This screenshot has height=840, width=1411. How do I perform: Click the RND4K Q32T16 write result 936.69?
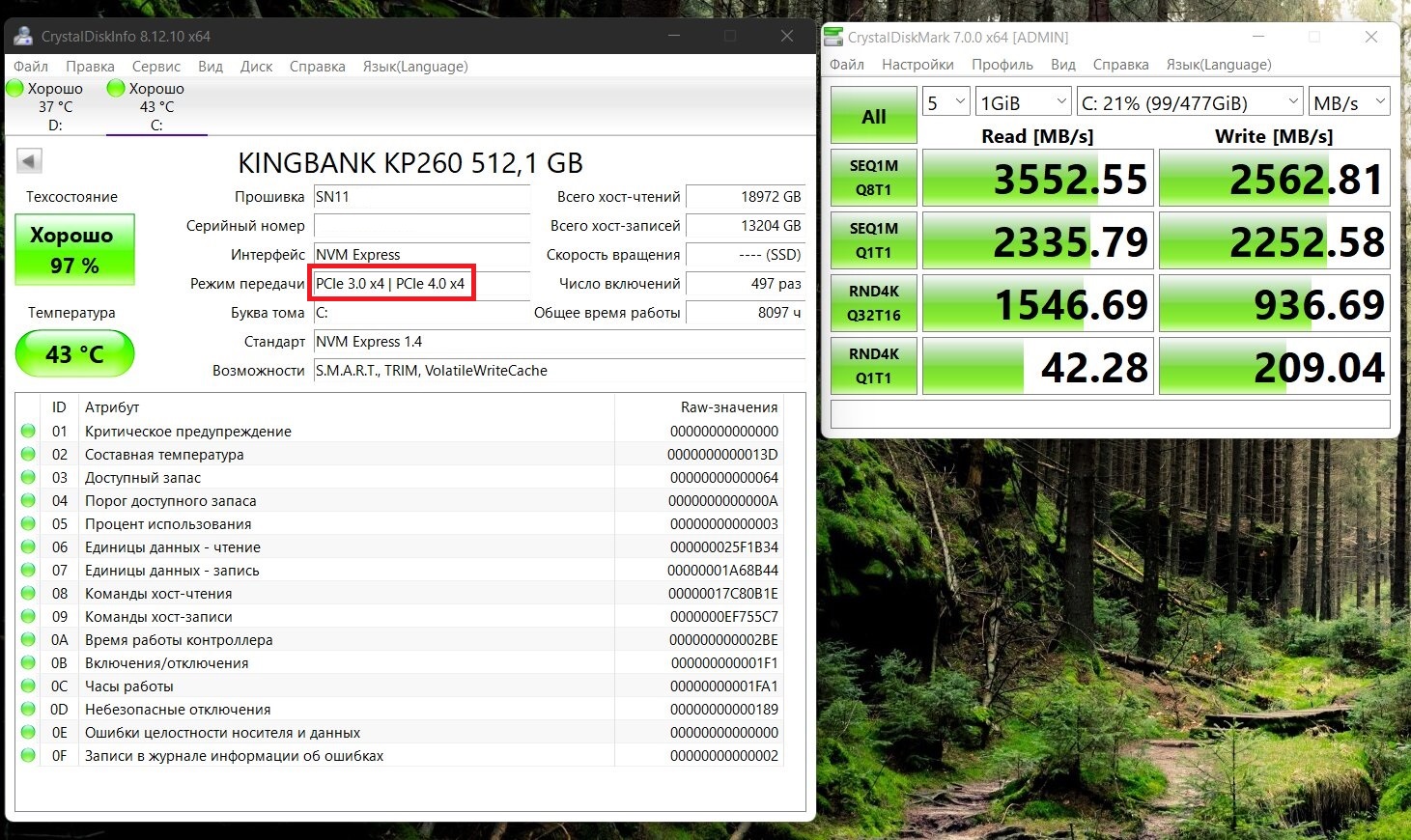(x=1275, y=303)
